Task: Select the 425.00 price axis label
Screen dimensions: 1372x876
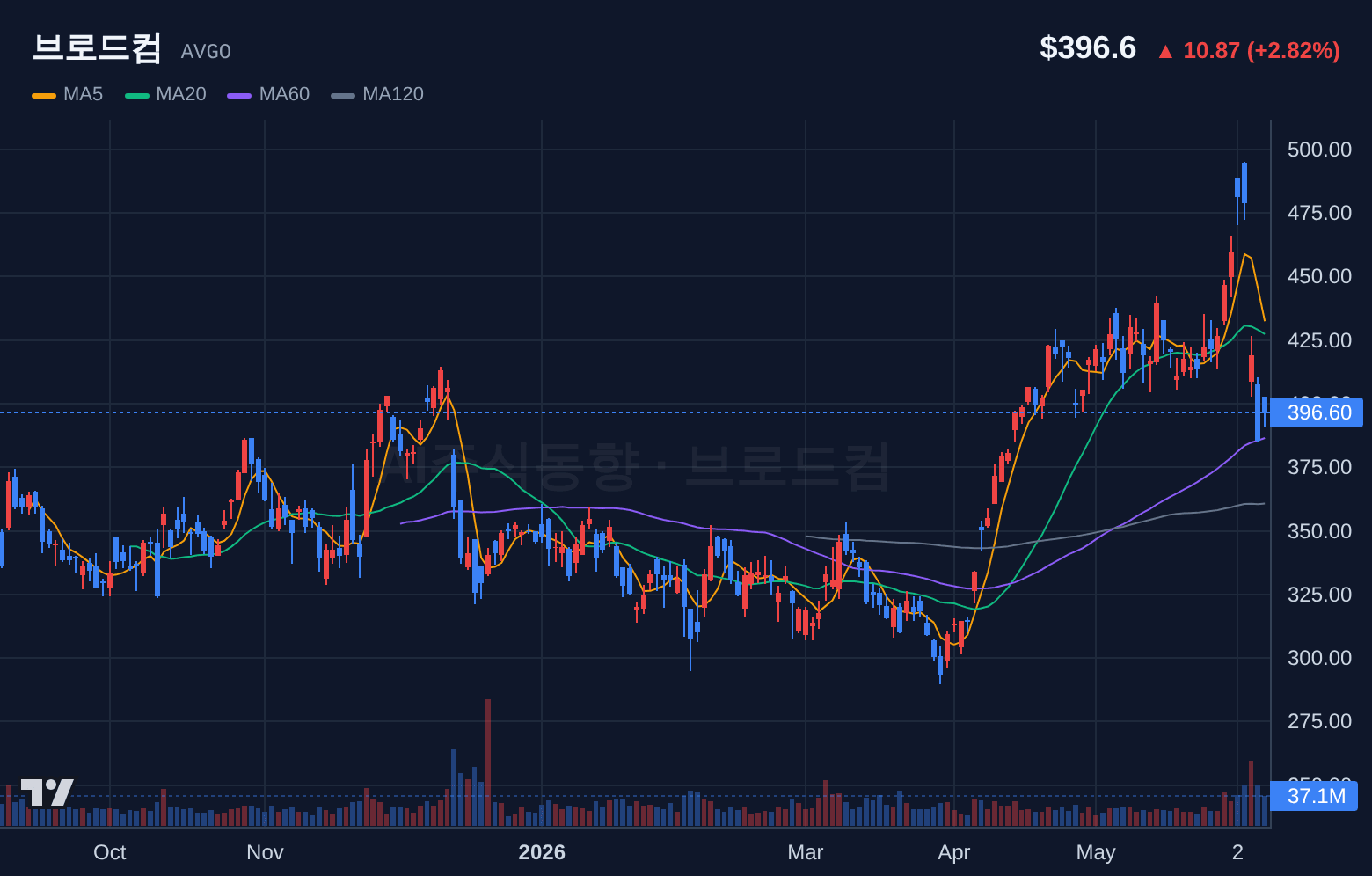Action: click(1319, 340)
